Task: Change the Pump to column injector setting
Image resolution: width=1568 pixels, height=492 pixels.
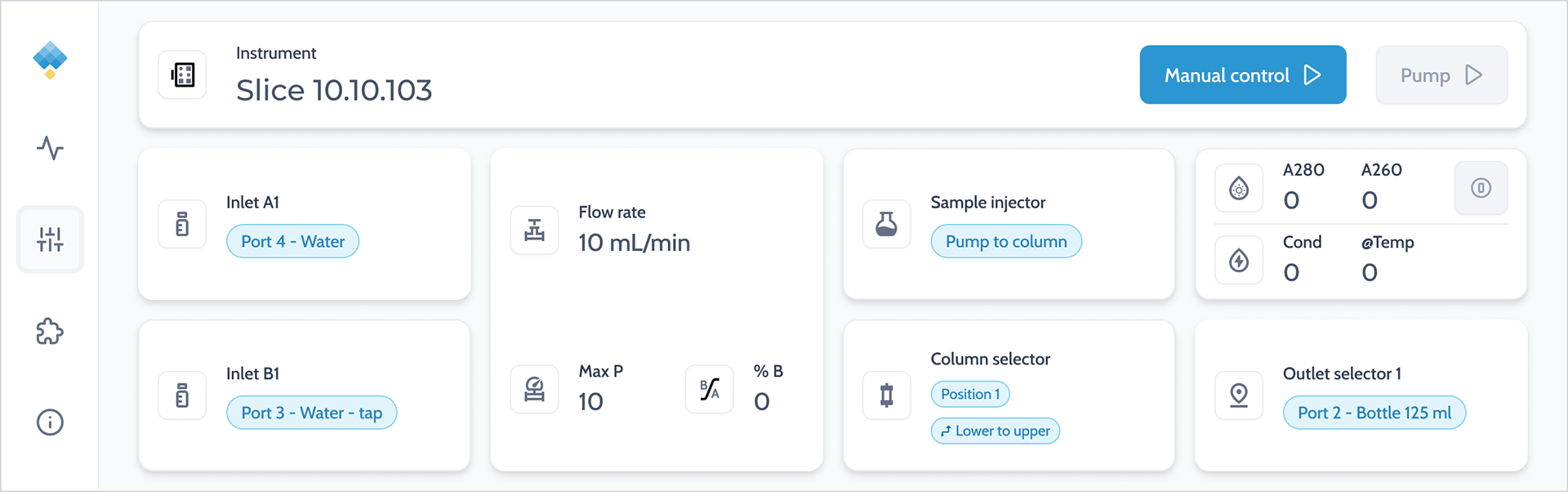Action: pyautogui.click(x=1006, y=241)
